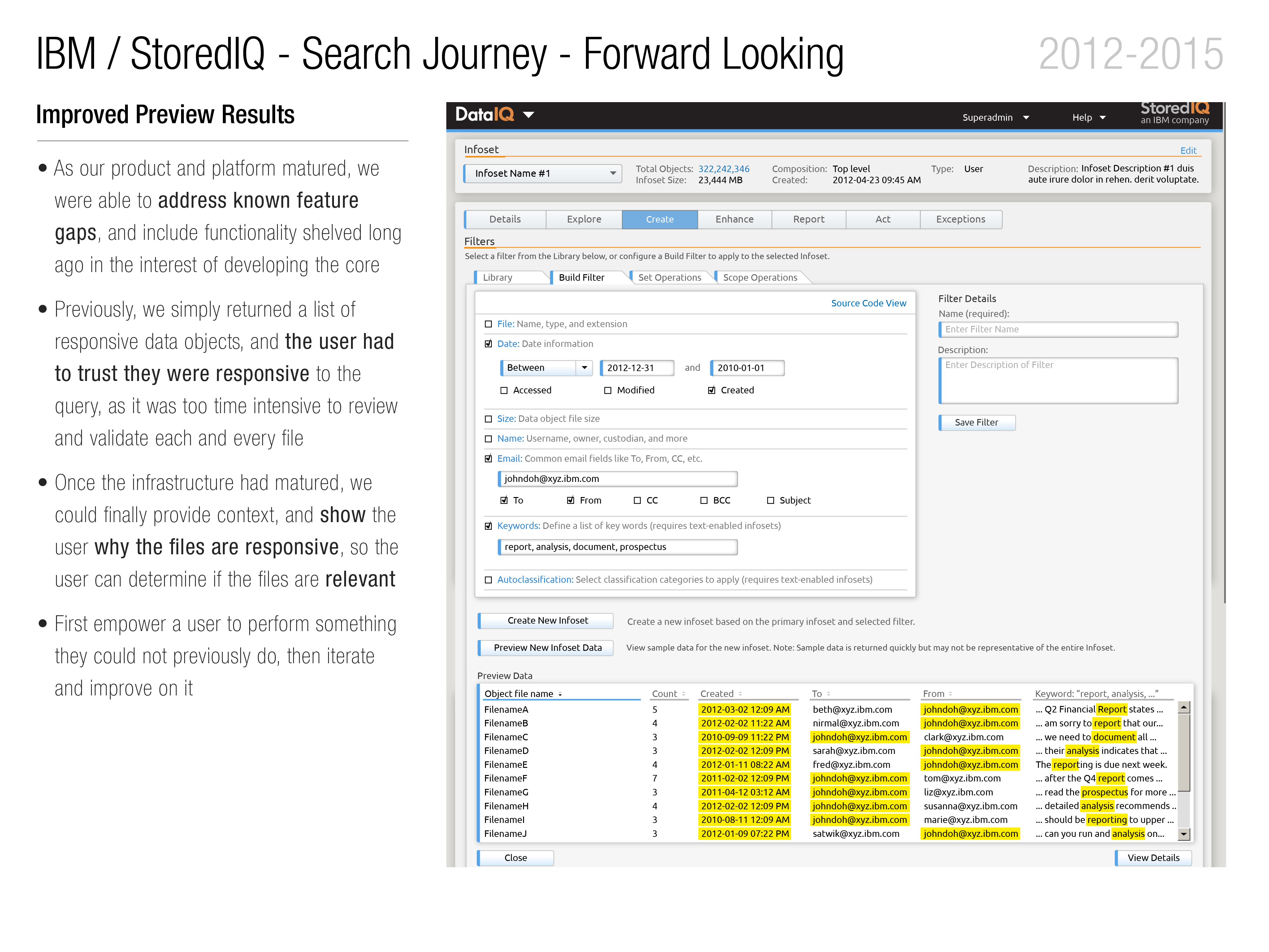Sort by the From column

[x=938, y=694]
